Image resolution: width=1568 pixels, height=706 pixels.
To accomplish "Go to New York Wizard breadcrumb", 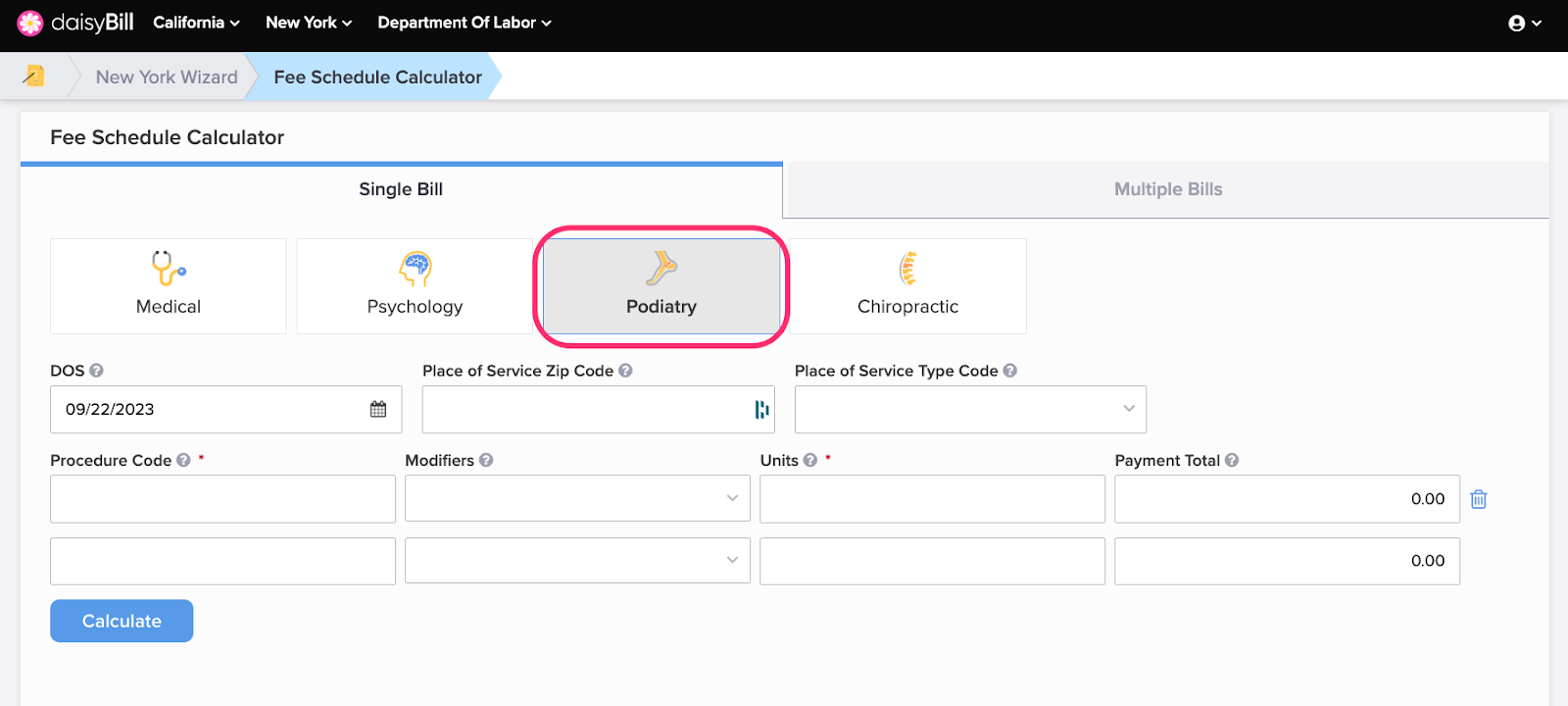I will click(x=167, y=76).
